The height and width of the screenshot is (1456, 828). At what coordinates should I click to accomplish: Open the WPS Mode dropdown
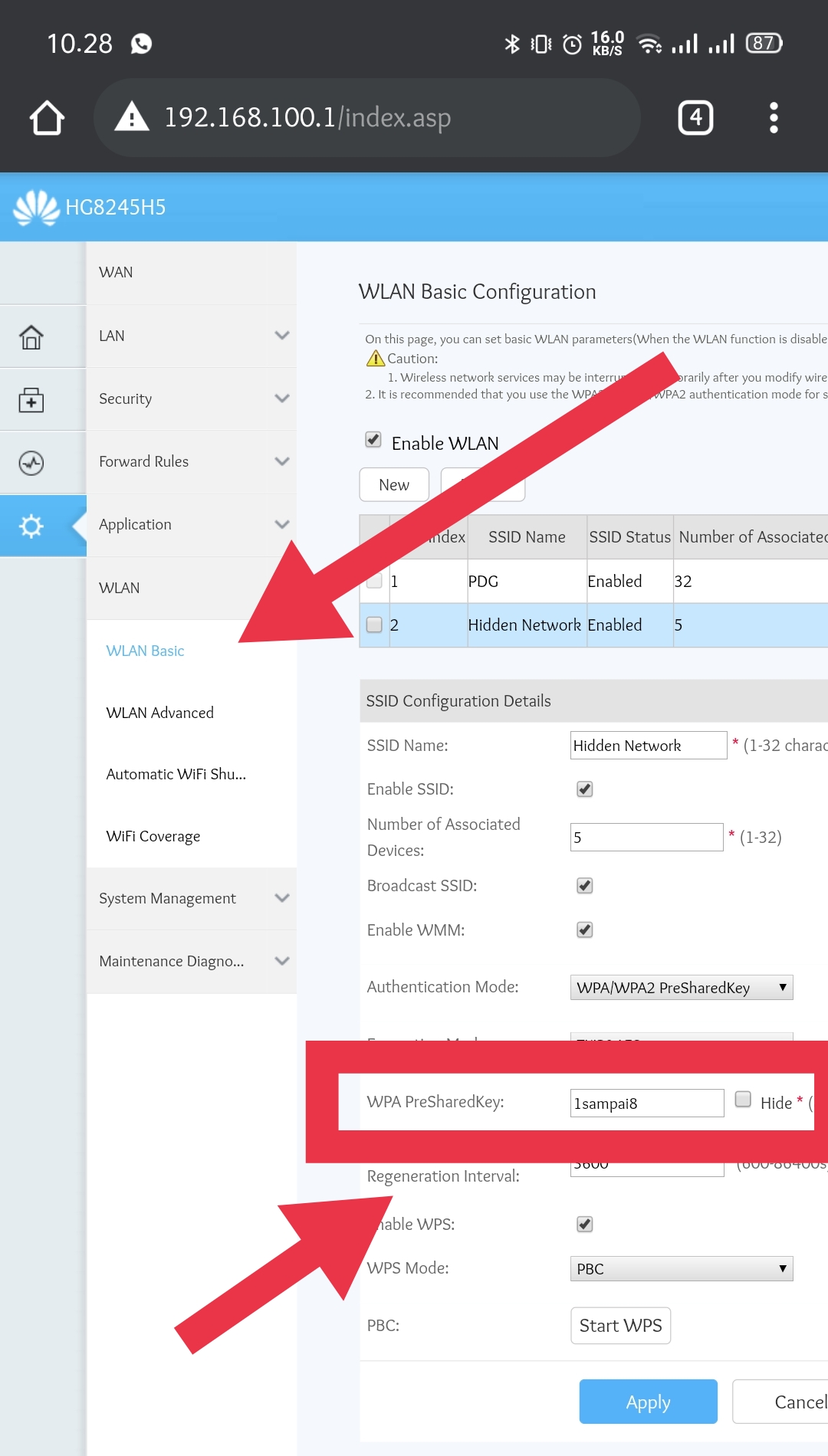[682, 1269]
